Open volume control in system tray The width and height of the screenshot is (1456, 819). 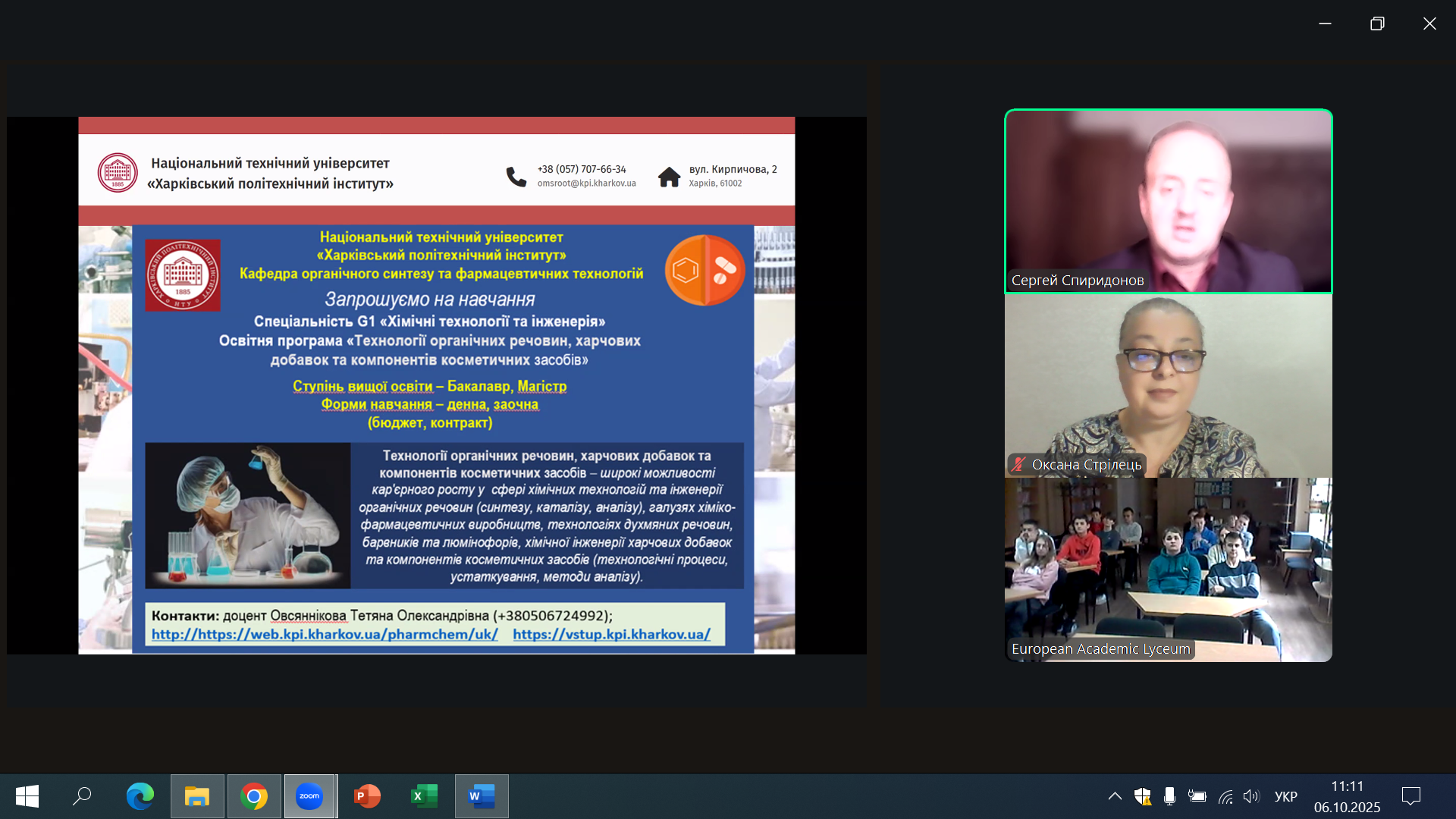(x=1251, y=796)
